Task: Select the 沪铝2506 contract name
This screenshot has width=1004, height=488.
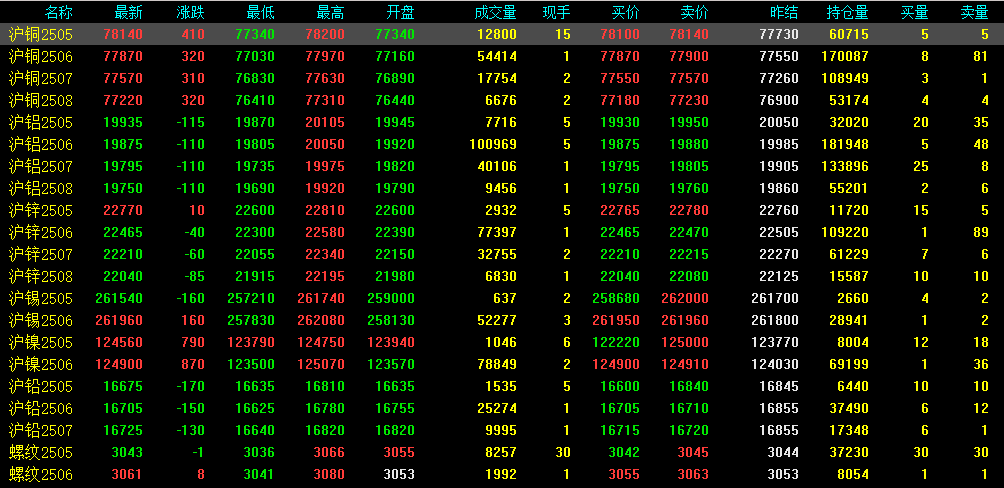Action: tap(41, 144)
